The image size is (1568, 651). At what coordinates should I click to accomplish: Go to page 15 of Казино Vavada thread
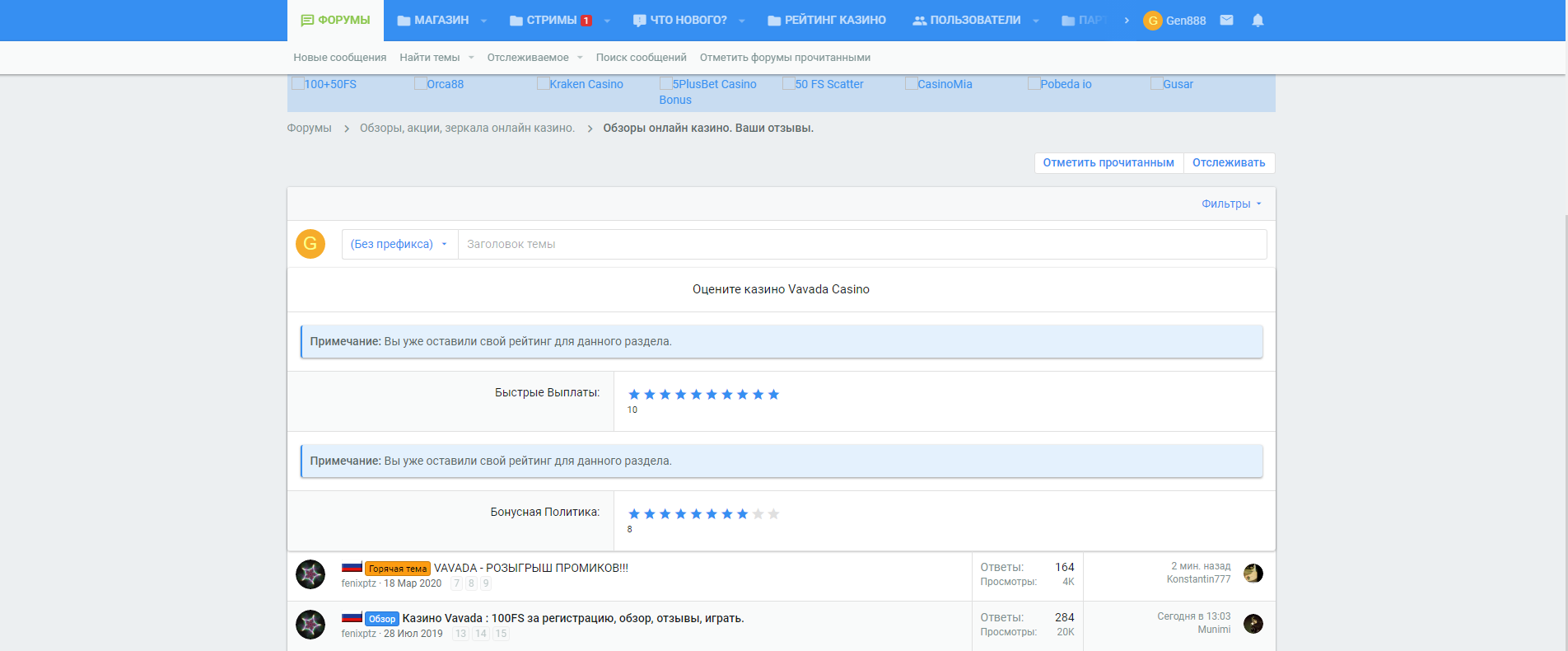pos(501,634)
